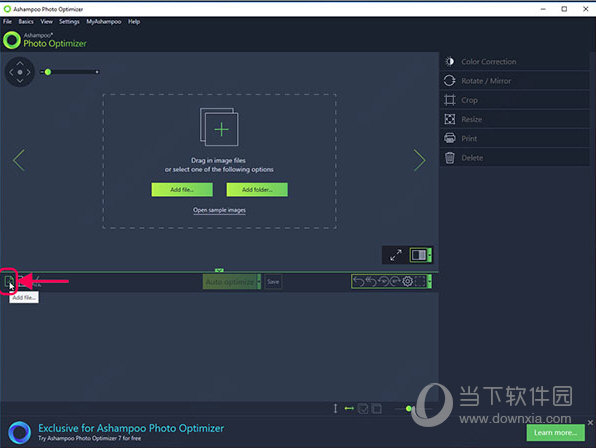596x448 pixels.
Task: Pan image down with navigation pad
Action: click(x=20, y=81)
